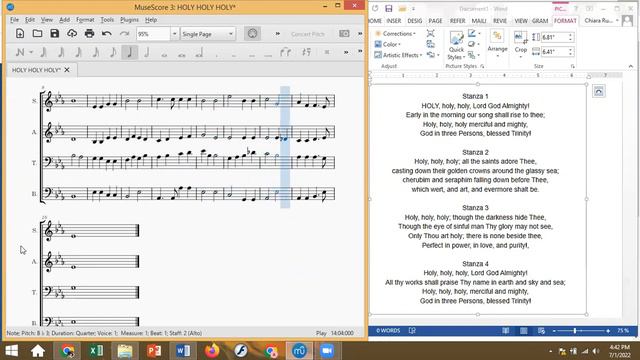Image resolution: width=640 pixels, height=360 pixels.
Task: Open note input mode dropdown arrow
Action: [31, 52]
